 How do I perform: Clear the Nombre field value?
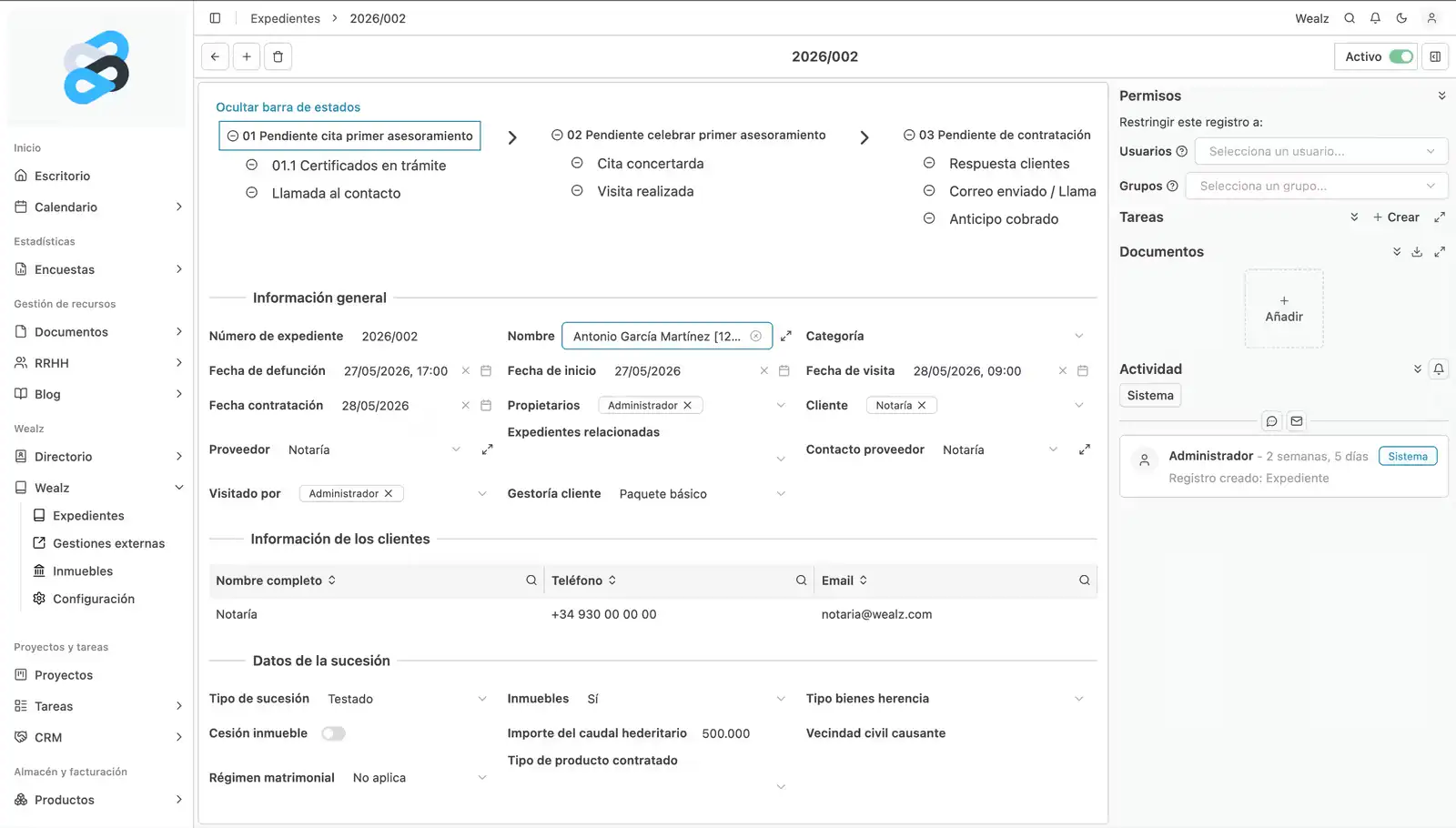[755, 337]
